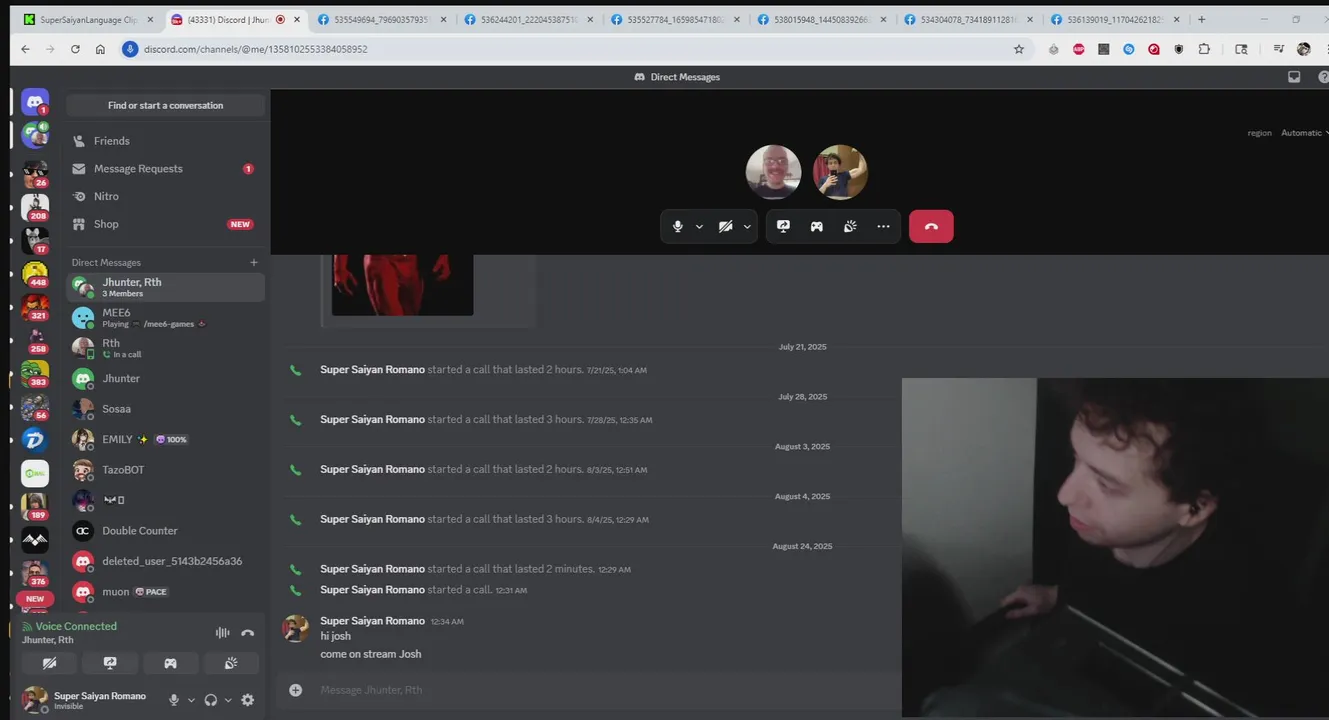Image resolution: width=1329 pixels, height=720 pixels.
Task: Open Jhunter direct message
Action: tap(166, 379)
